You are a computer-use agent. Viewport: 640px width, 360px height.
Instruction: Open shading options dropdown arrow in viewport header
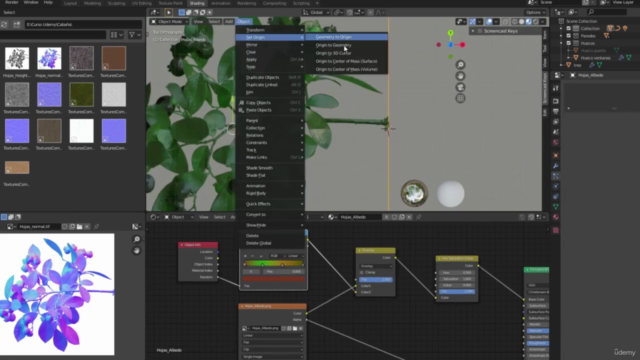pyautogui.click(x=543, y=22)
